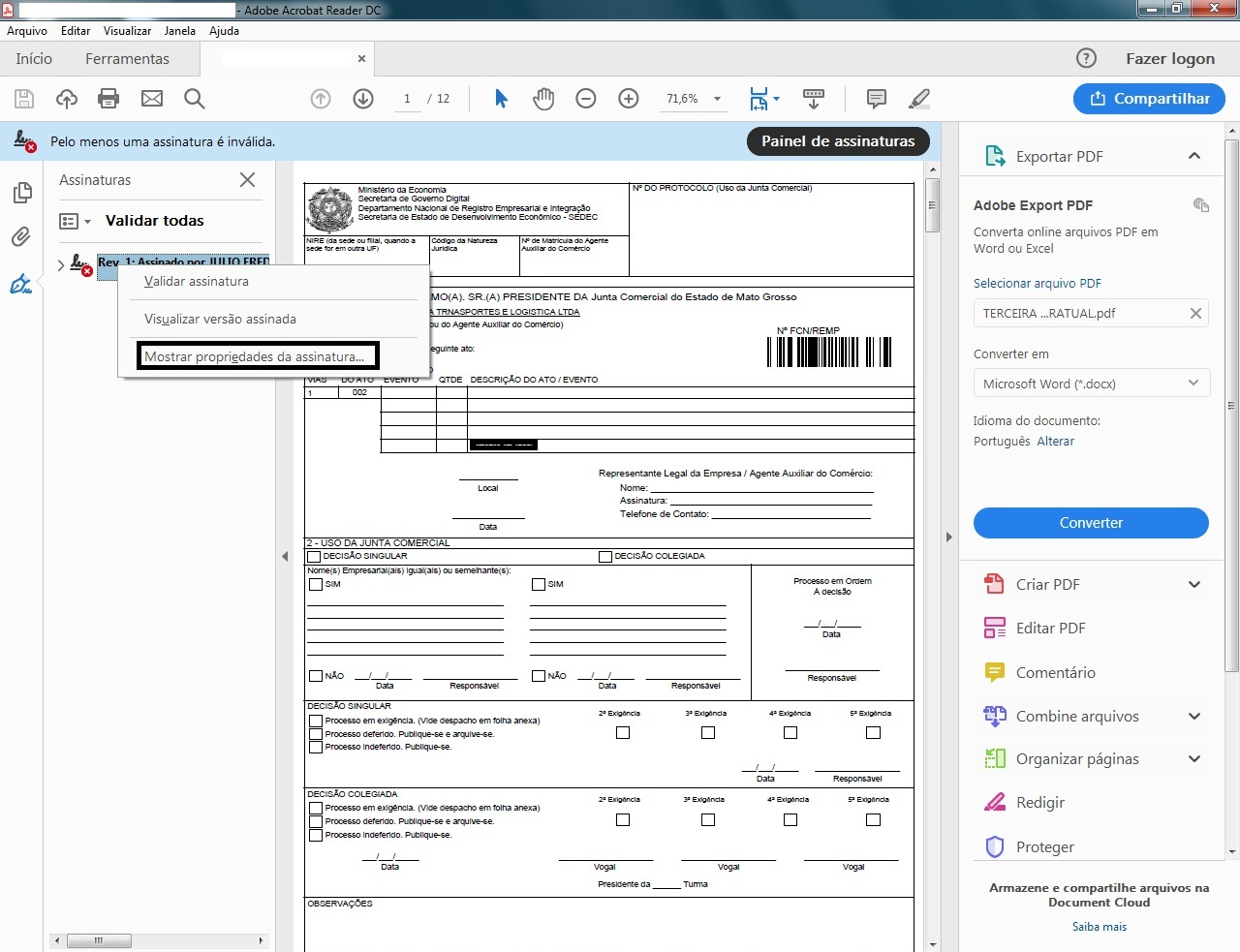Activate the Hand pan tool
This screenshot has height=952, width=1240.
pyautogui.click(x=543, y=99)
